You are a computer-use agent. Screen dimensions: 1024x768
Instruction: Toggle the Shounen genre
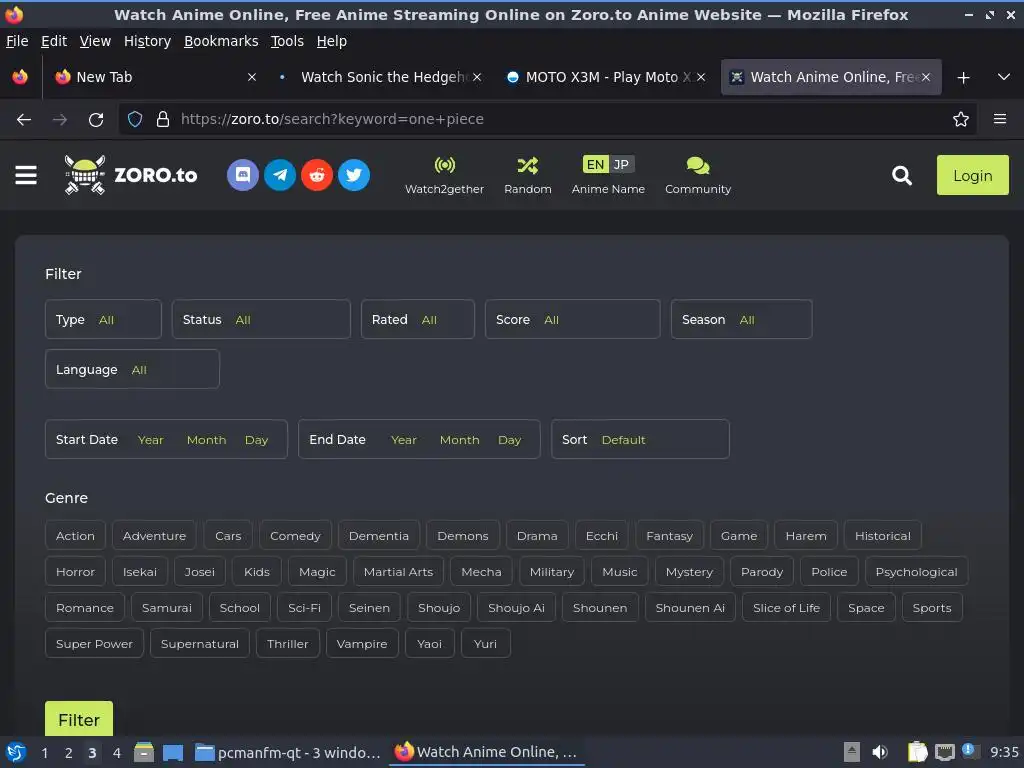[x=600, y=608]
